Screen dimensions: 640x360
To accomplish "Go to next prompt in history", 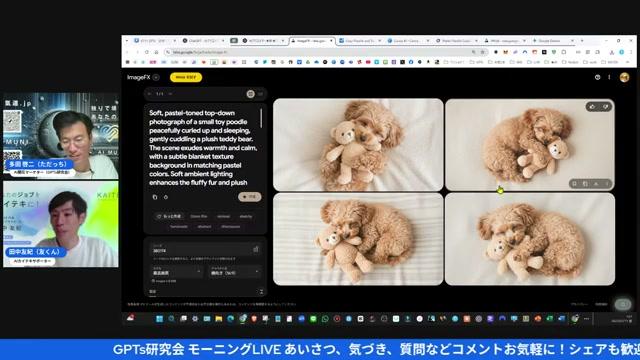I will pos(170,94).
